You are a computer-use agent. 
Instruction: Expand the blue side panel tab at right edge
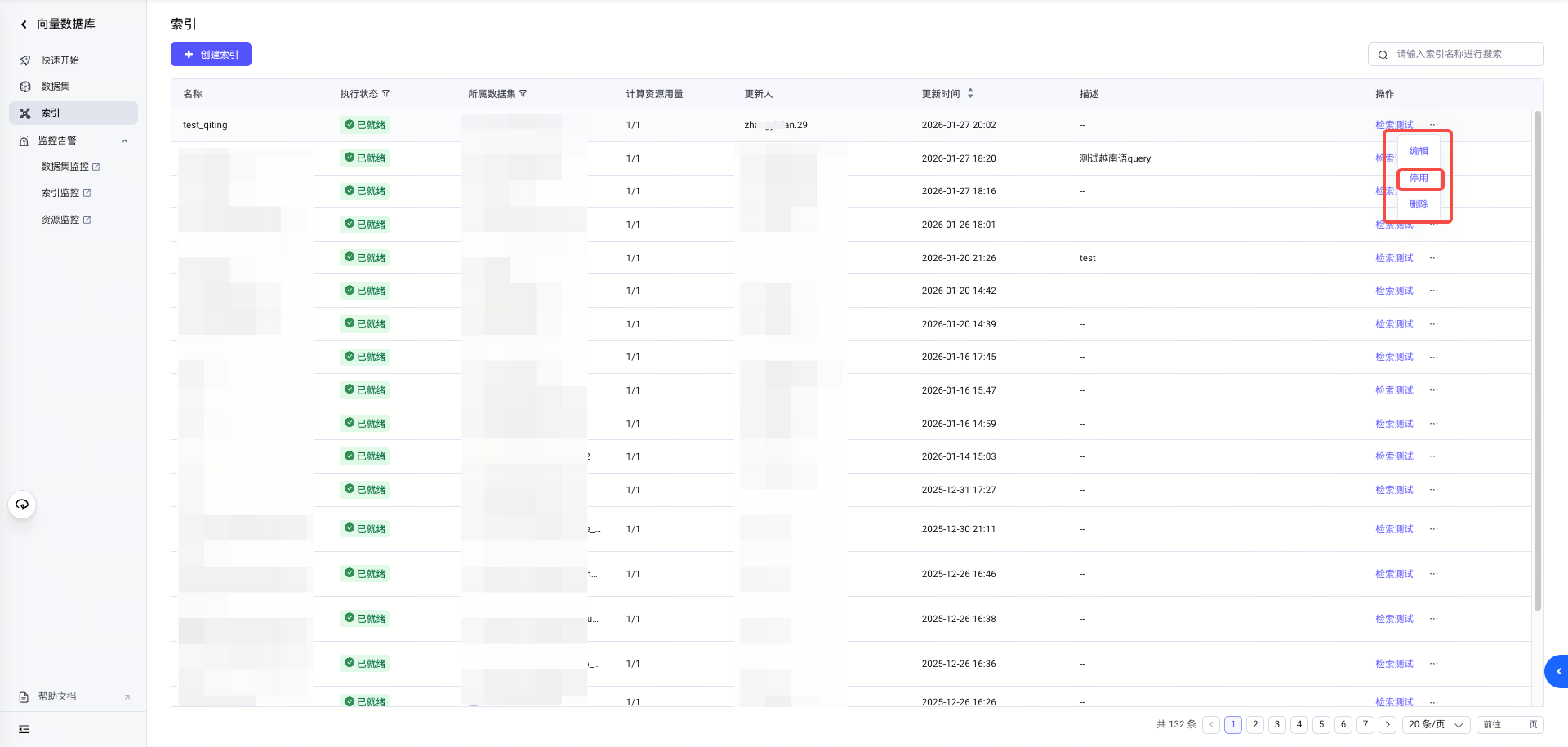point(1557,671)
